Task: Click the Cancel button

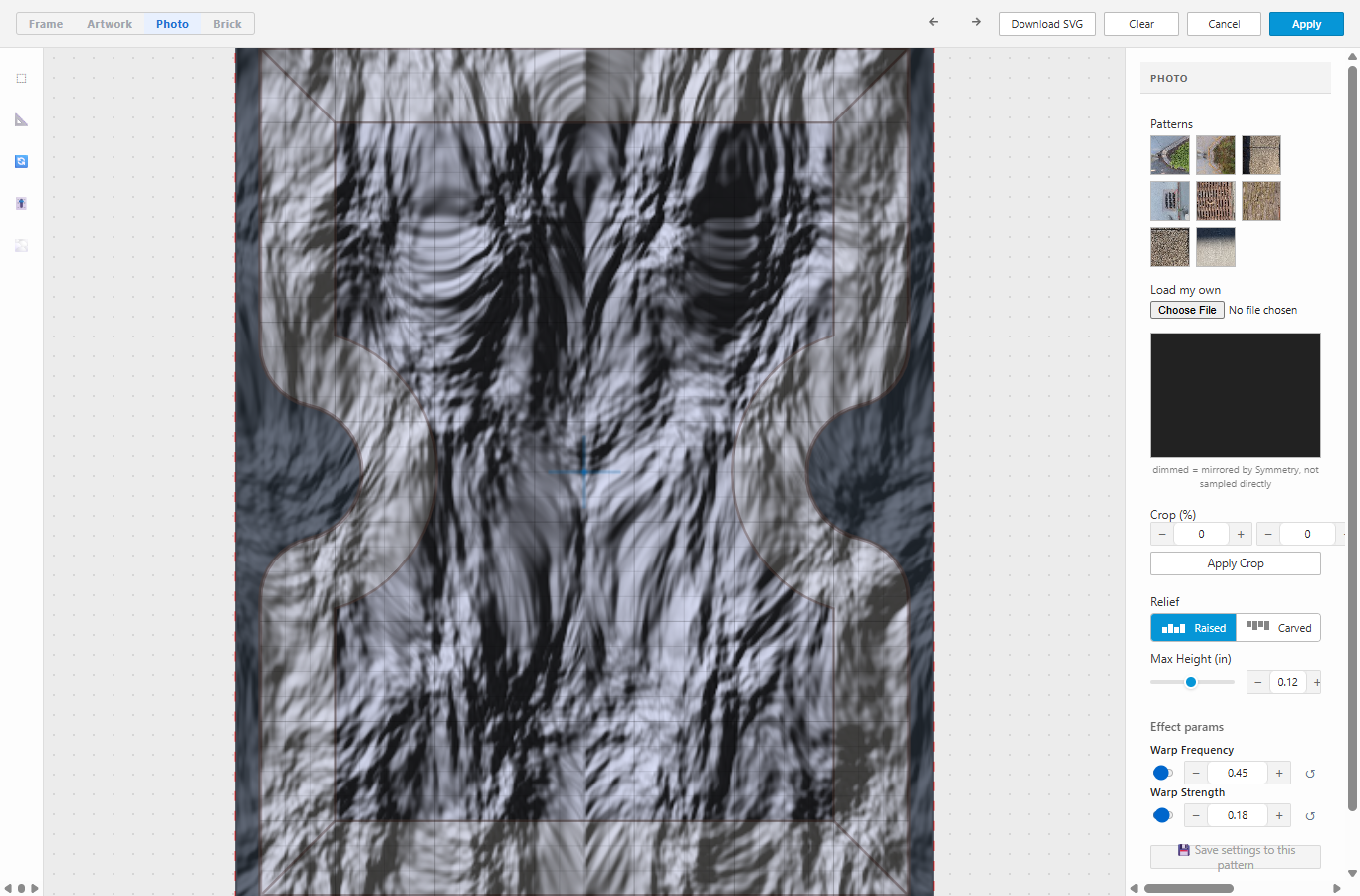Action: 1224,24
